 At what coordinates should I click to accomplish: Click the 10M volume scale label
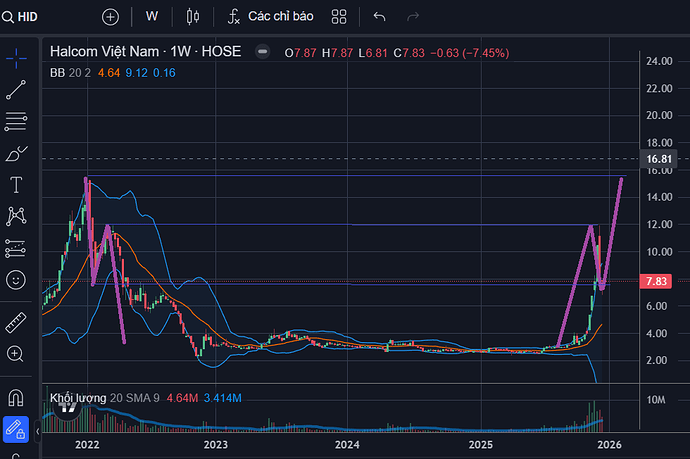pos(656,400)
